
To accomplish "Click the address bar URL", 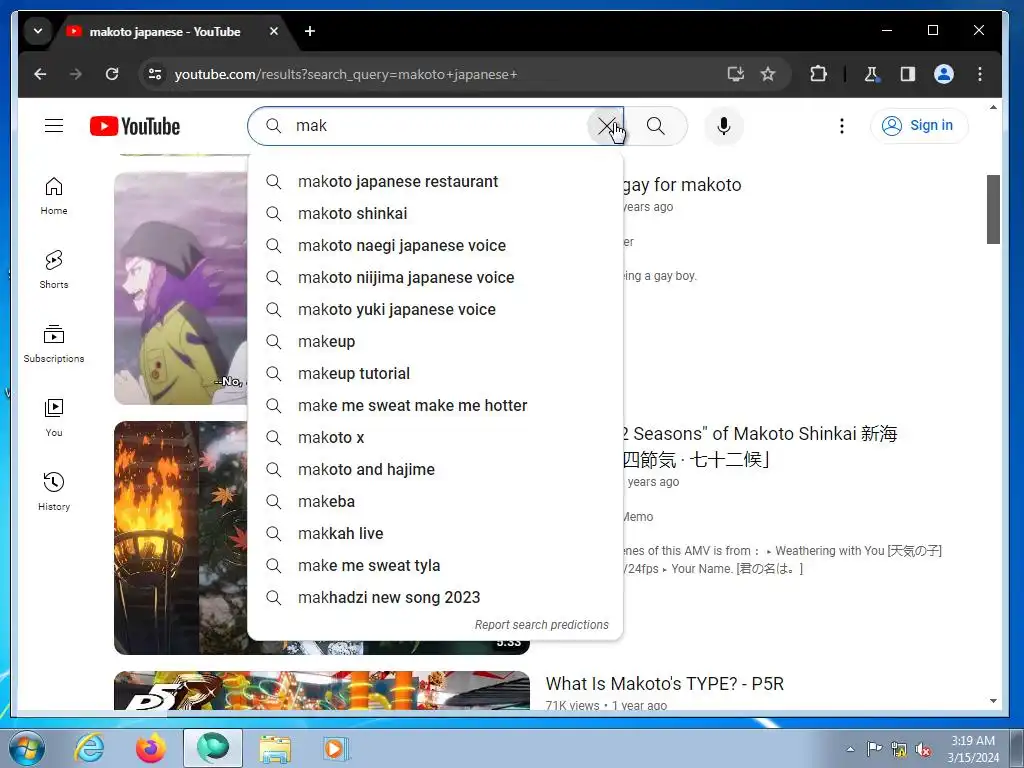I will [345, 74].
